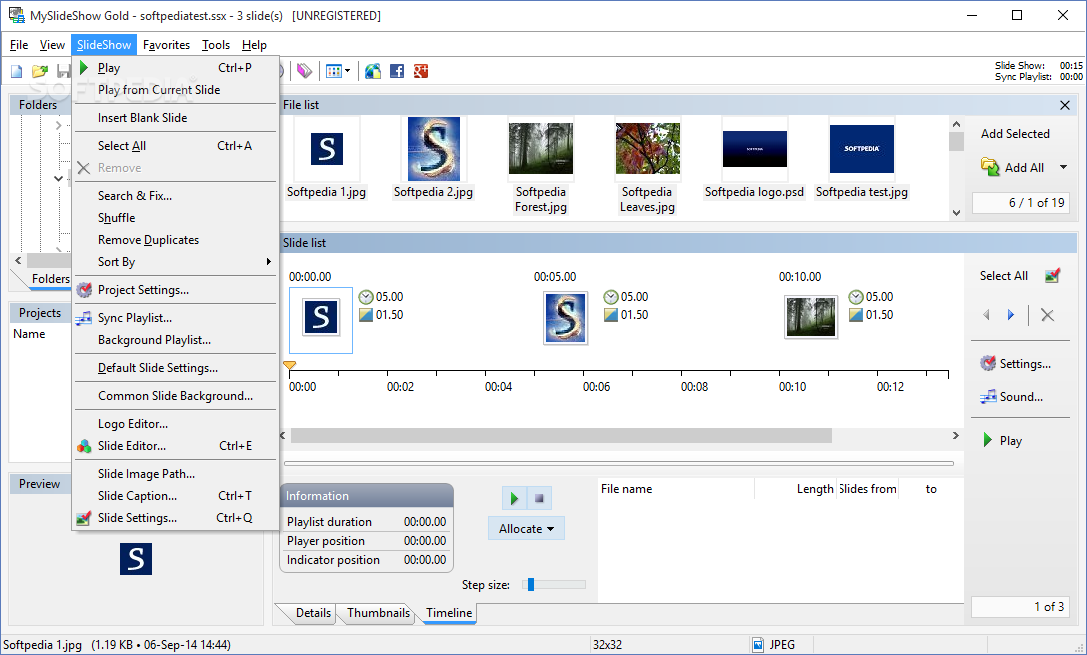Select Slide Image Path menu item
The height and width of the screenshot is (655, 1087).
[175, 473]
